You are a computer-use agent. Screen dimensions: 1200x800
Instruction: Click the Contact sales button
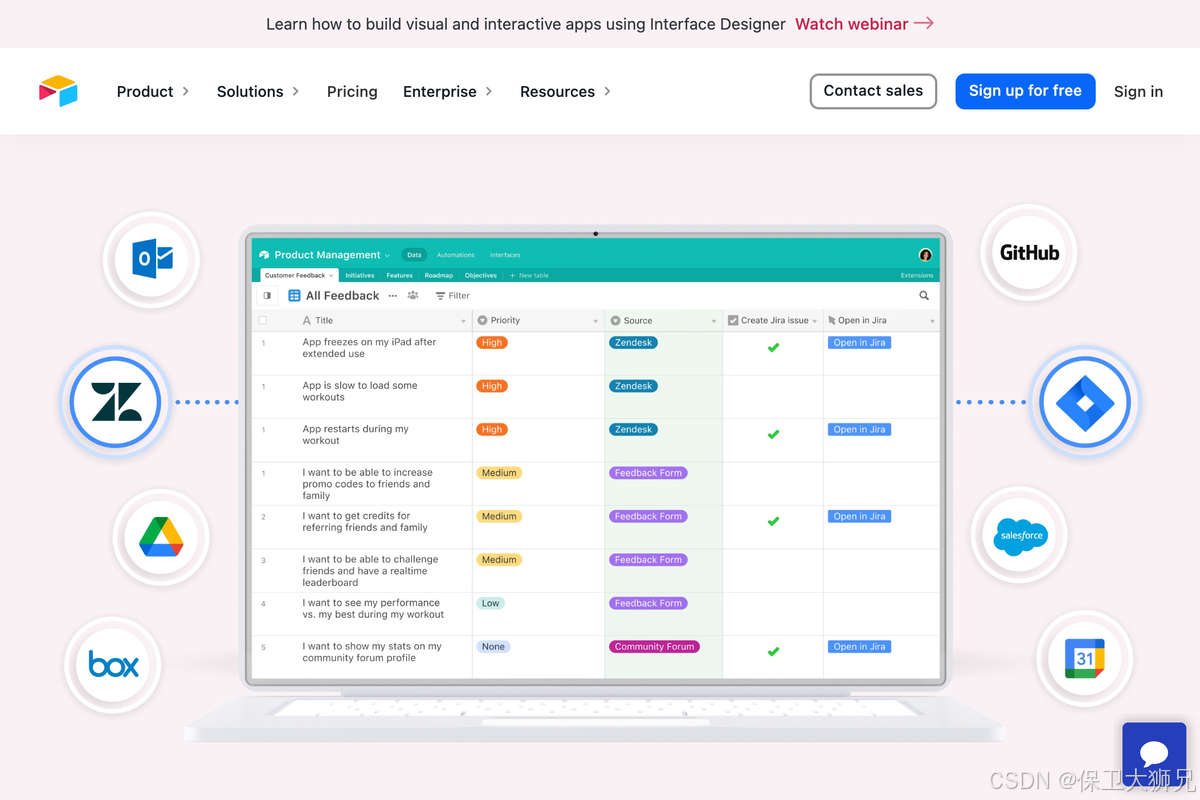pos(873,91)
